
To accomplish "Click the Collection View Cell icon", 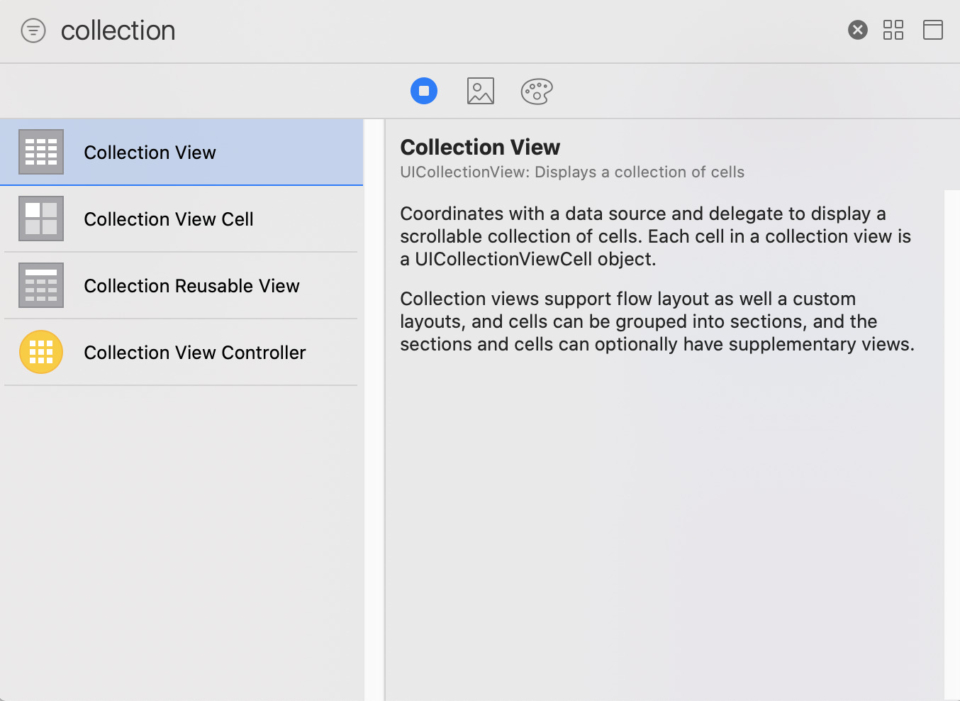I will coord(40,219).
